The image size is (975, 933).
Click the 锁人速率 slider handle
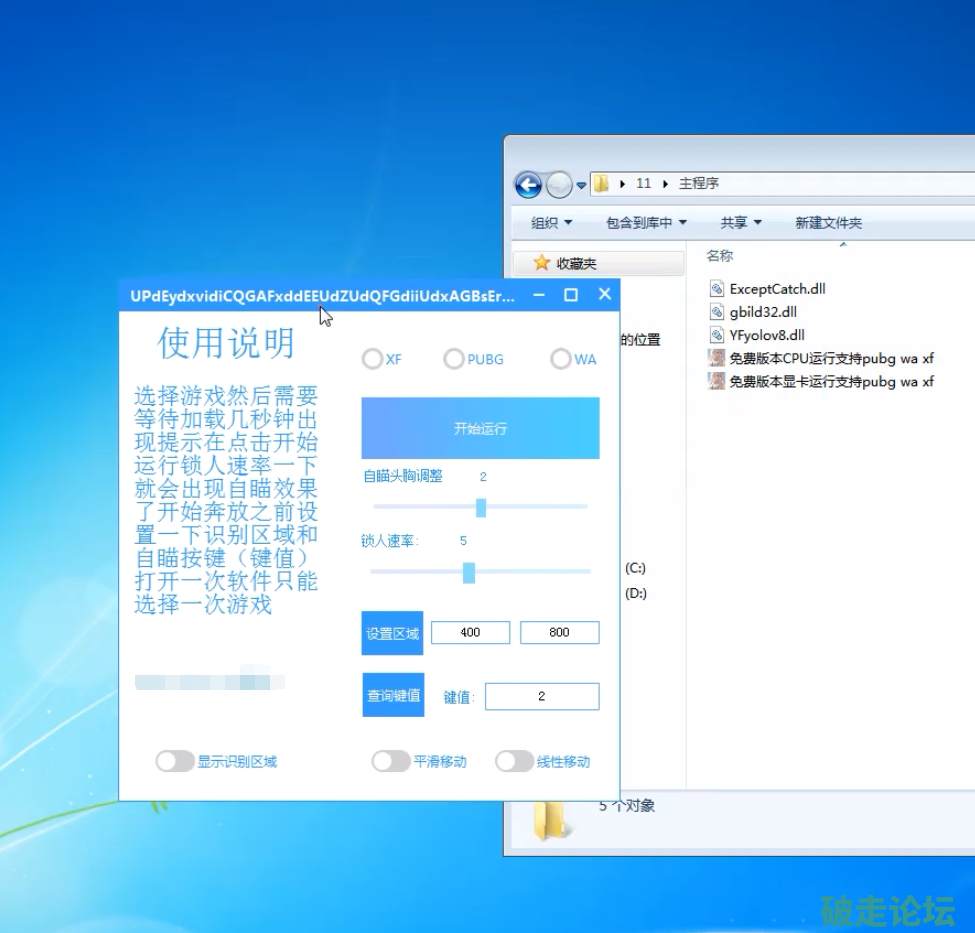pyautogui.click(x=468, y=572)
